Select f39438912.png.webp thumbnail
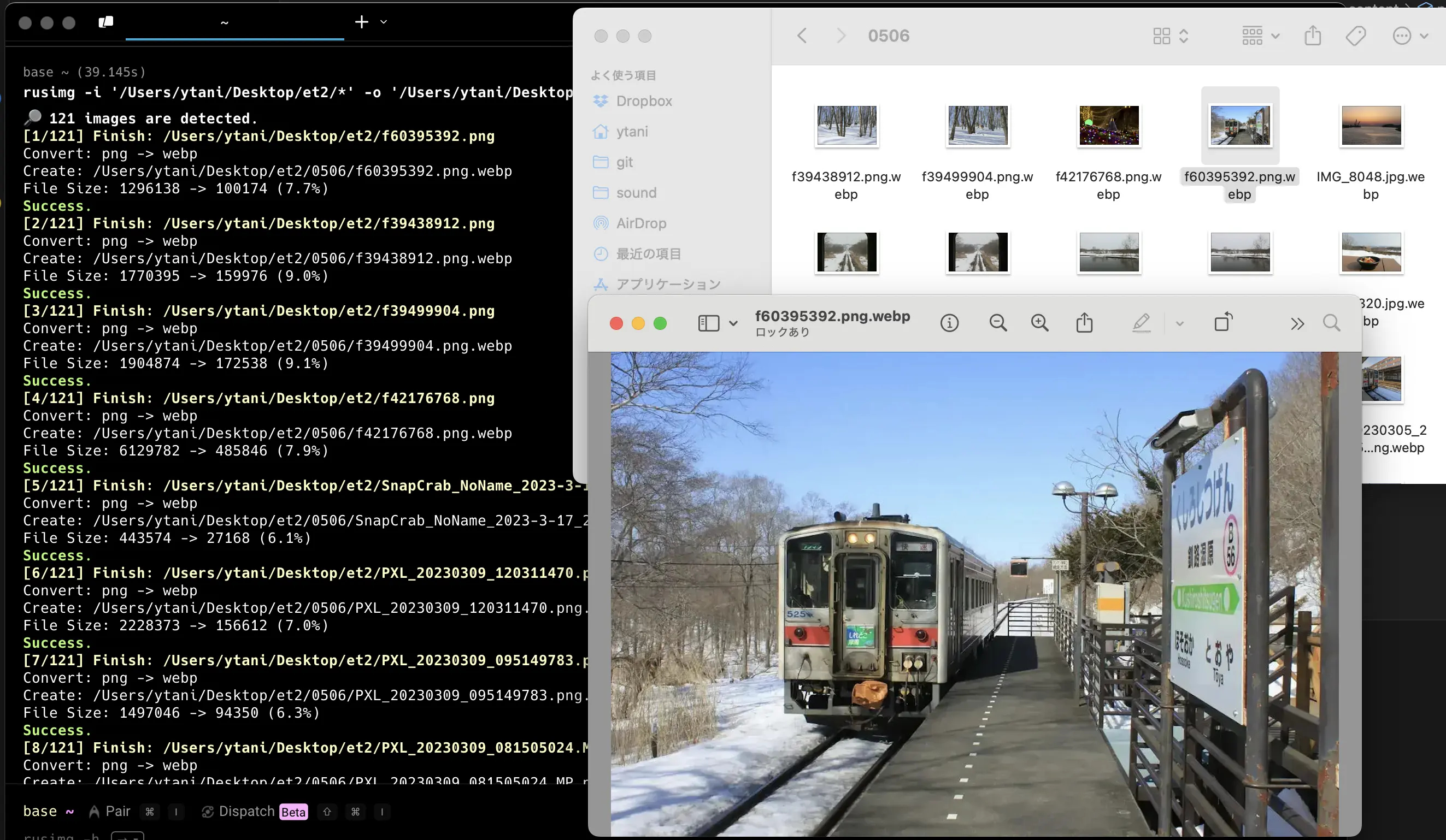 tap(847, 125)
